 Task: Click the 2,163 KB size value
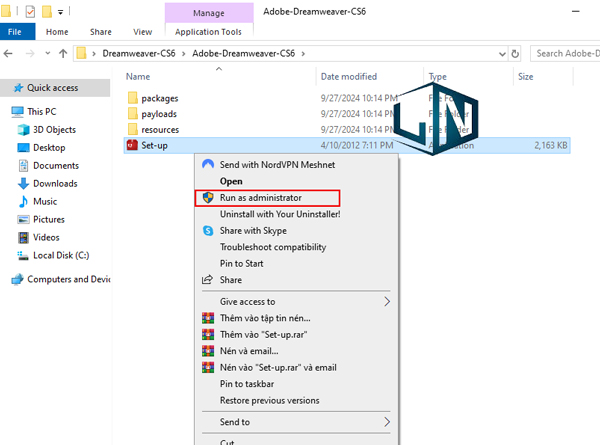click(551, 145)
